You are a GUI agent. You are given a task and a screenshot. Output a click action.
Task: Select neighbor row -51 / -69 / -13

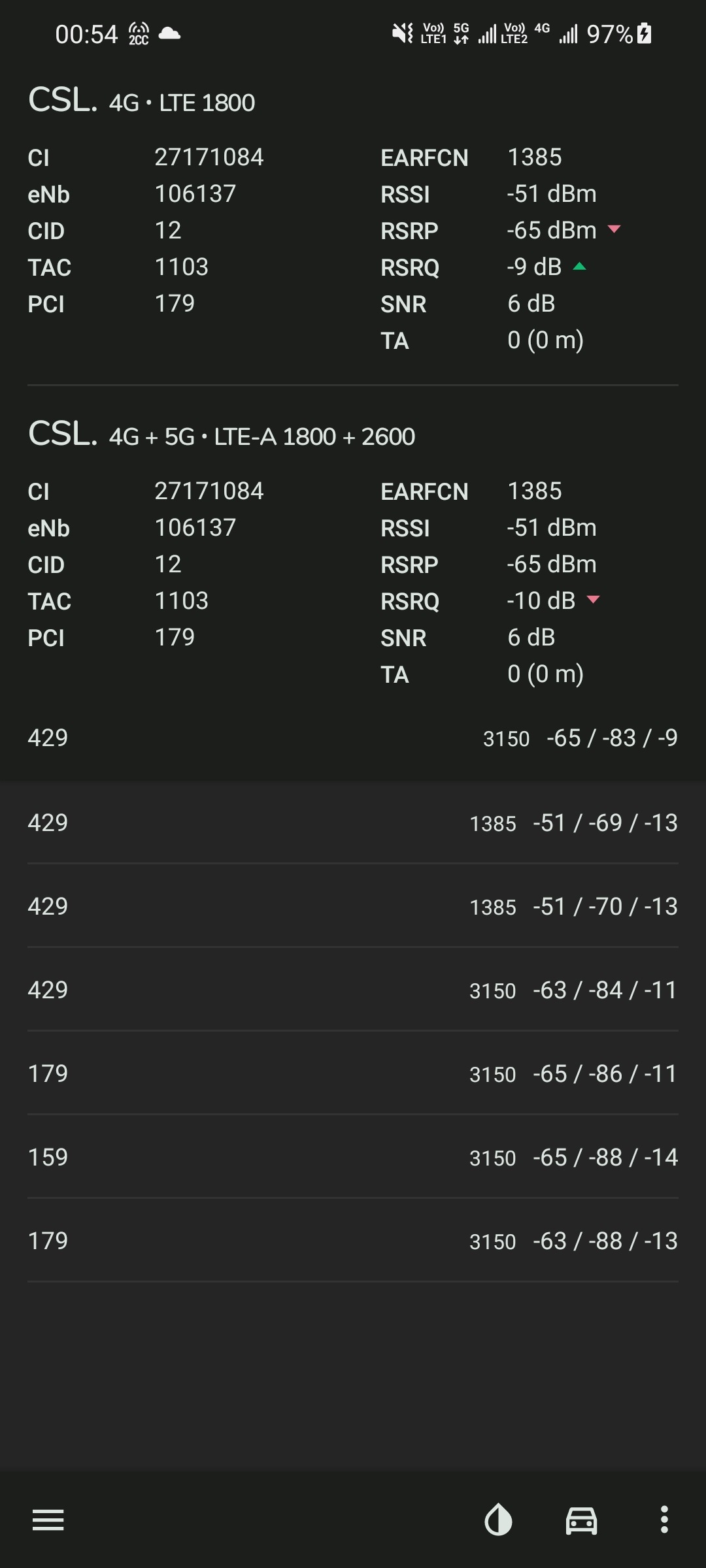coord(353,823)
